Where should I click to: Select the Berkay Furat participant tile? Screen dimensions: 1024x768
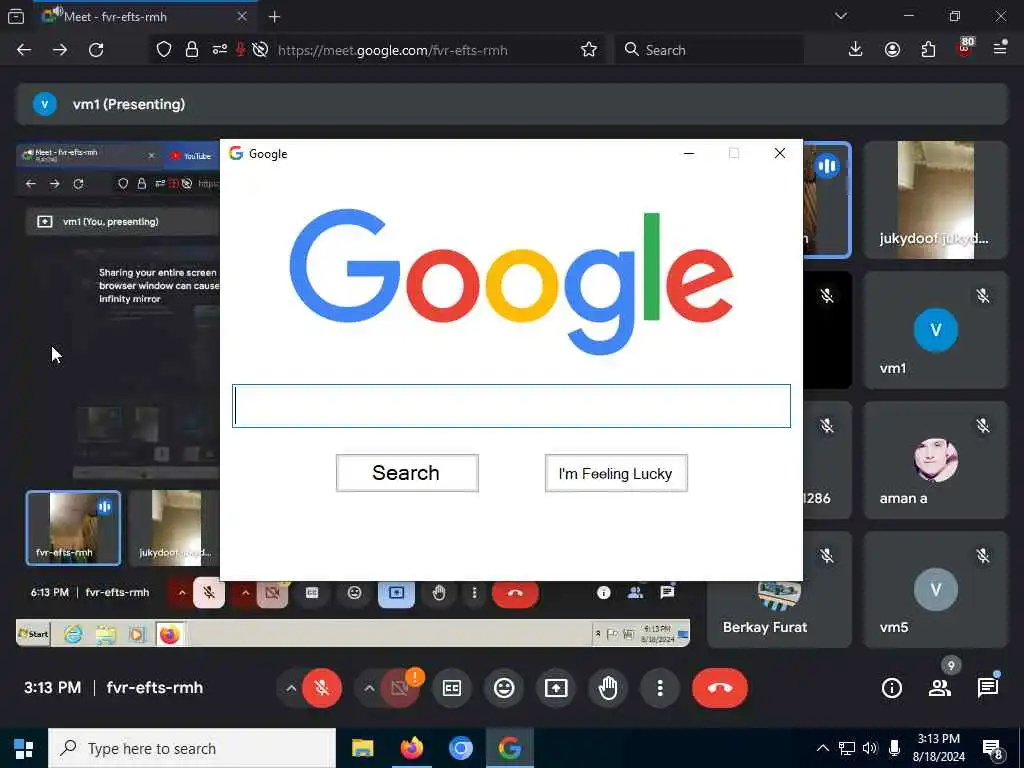tap(779, 614)
